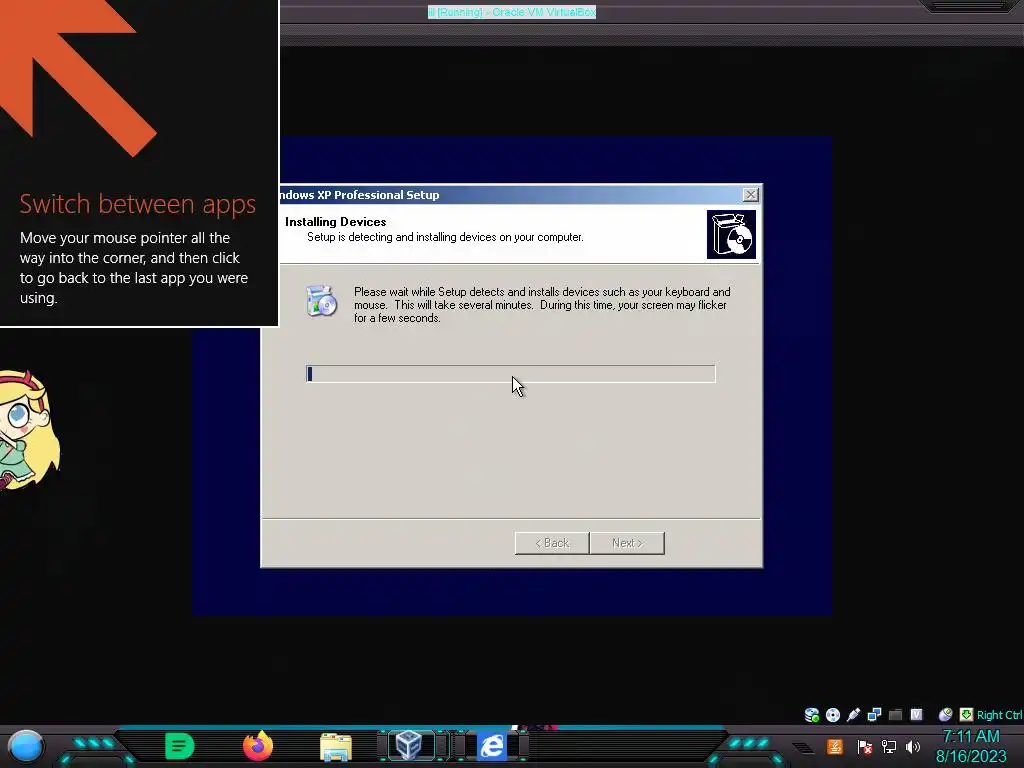This screenshot has height=768, width=1024.
Task: Click the Star Butterfly desktop character
Action: [29, 430]
